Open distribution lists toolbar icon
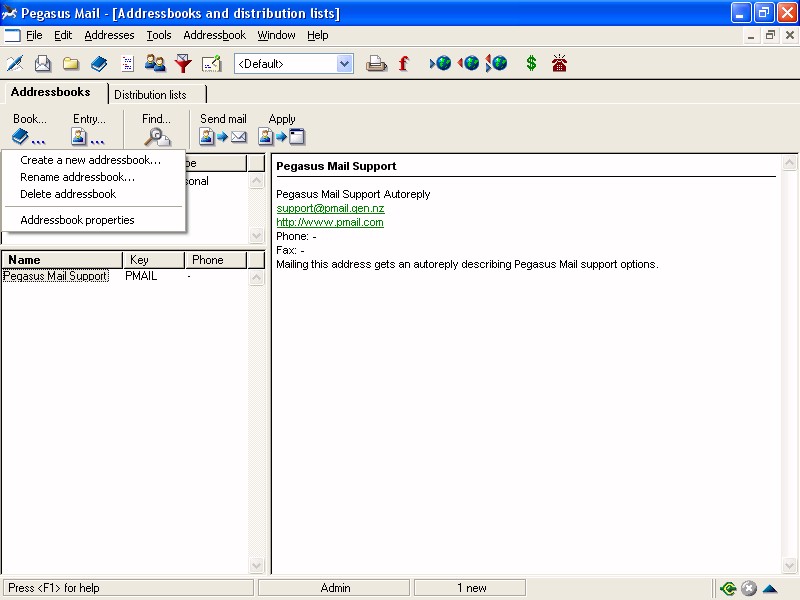Viewport: 800px width, 600px height. pos(127,64)
